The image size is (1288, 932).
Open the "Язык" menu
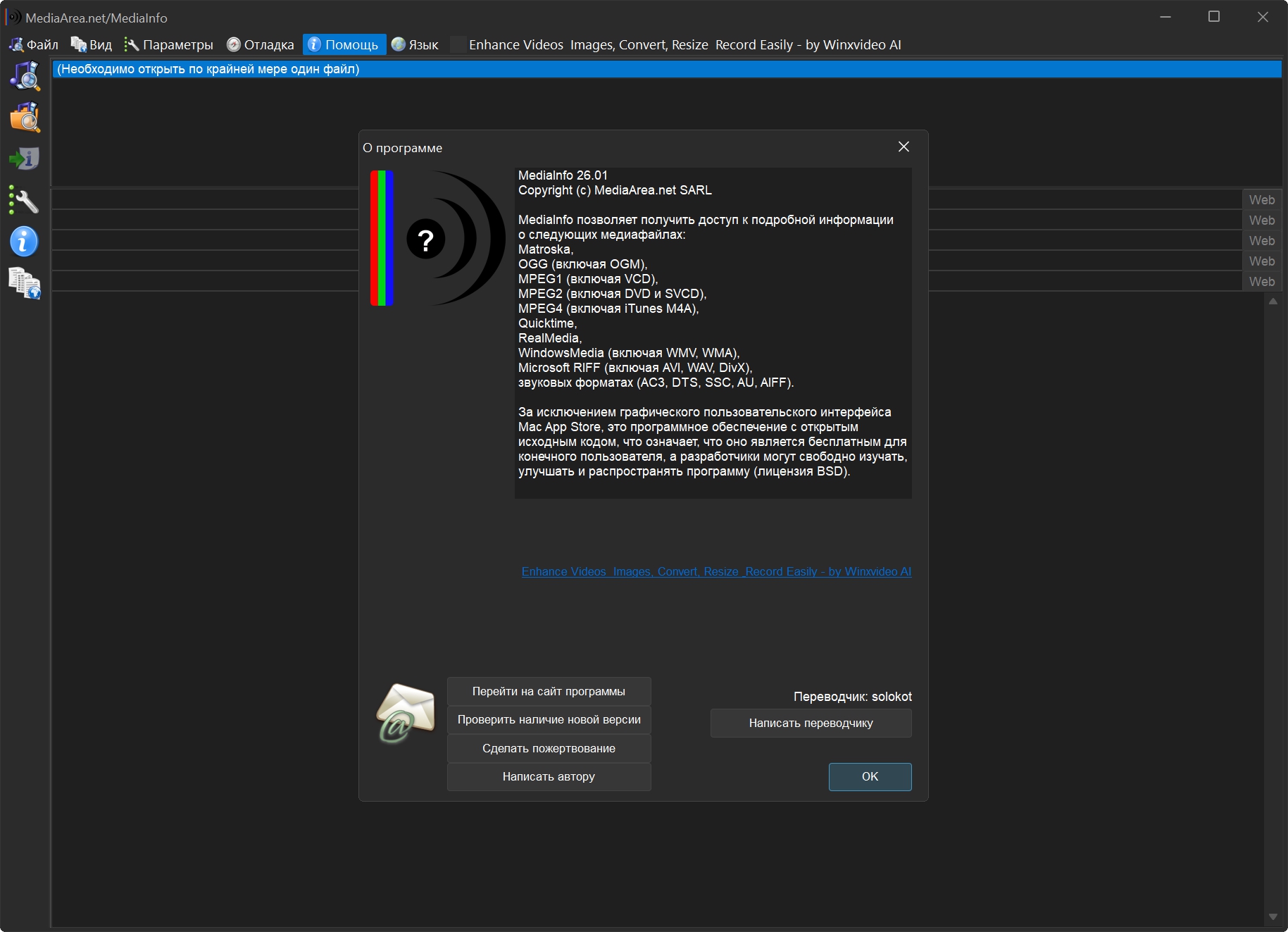415,44
